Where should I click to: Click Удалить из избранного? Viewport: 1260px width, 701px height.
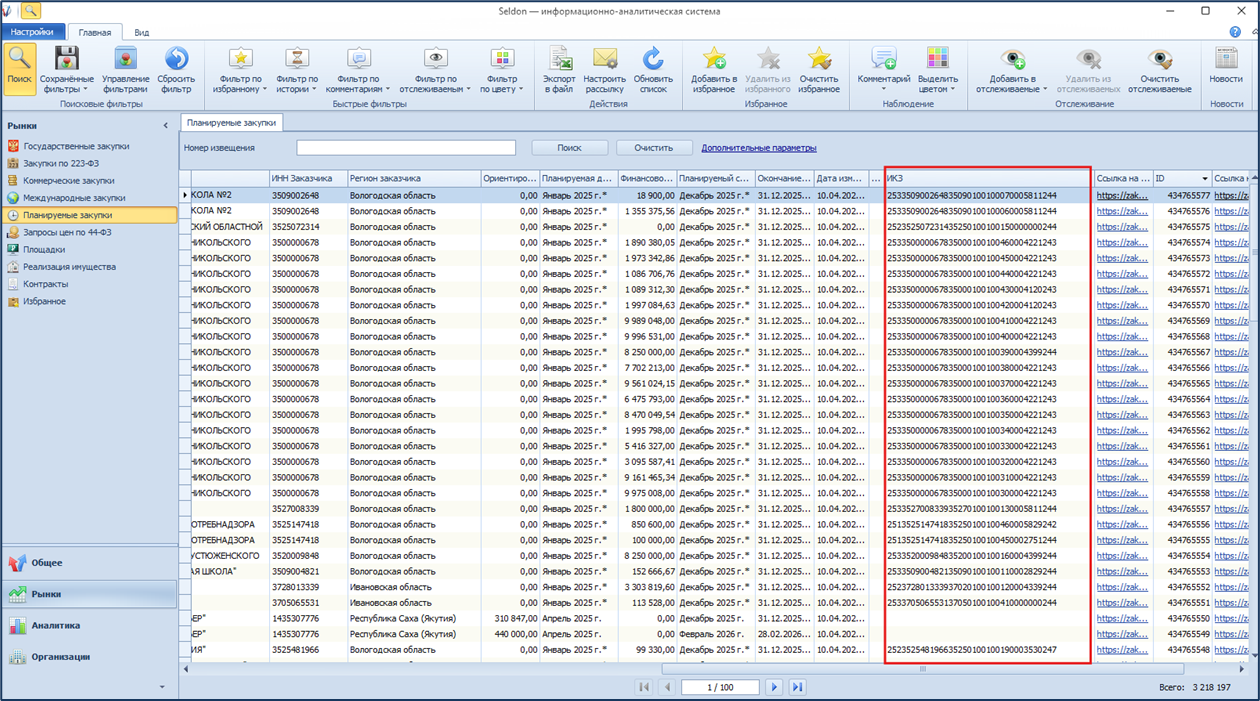767,69
